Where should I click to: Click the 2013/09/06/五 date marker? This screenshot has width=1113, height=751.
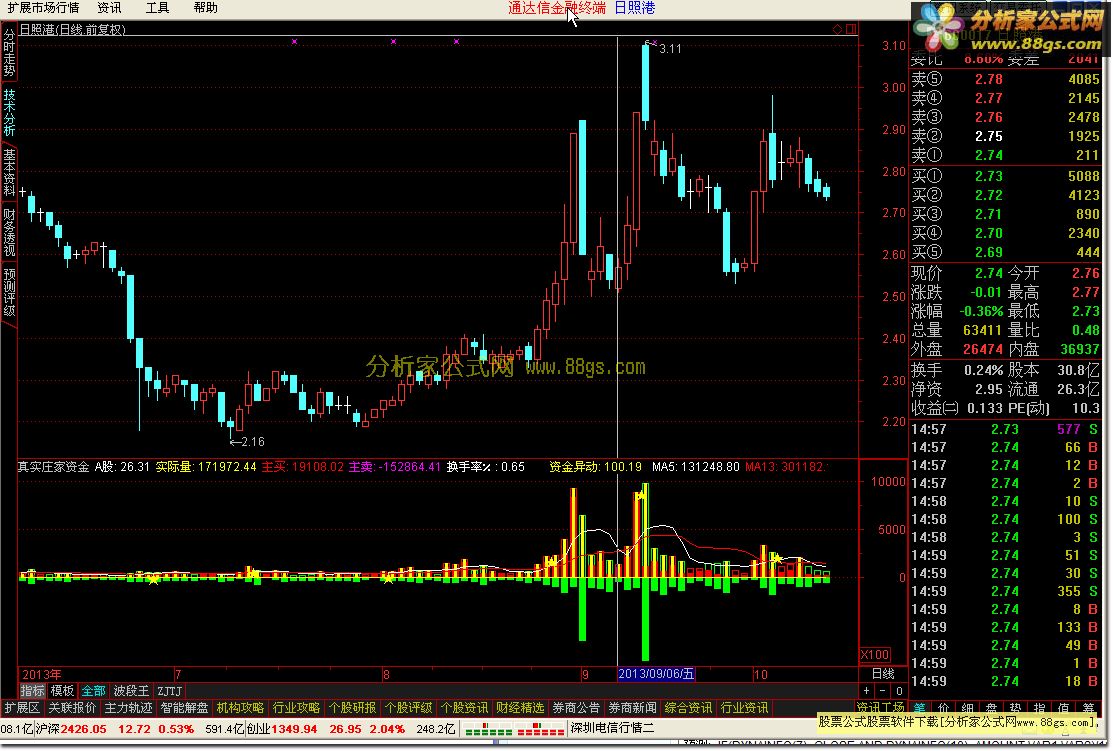656,674
